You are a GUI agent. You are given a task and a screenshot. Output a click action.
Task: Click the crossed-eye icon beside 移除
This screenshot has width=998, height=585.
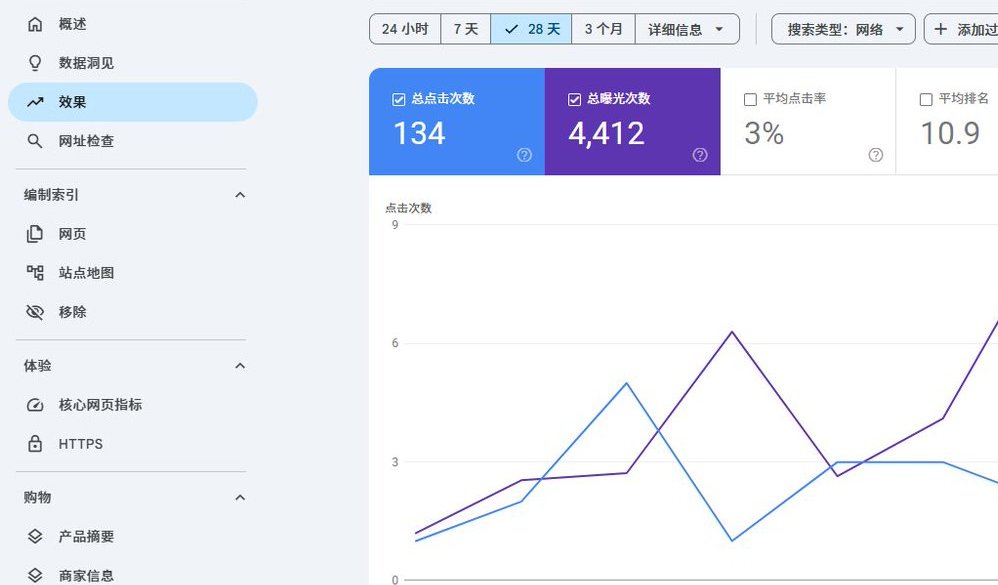(x=35, y=312)
